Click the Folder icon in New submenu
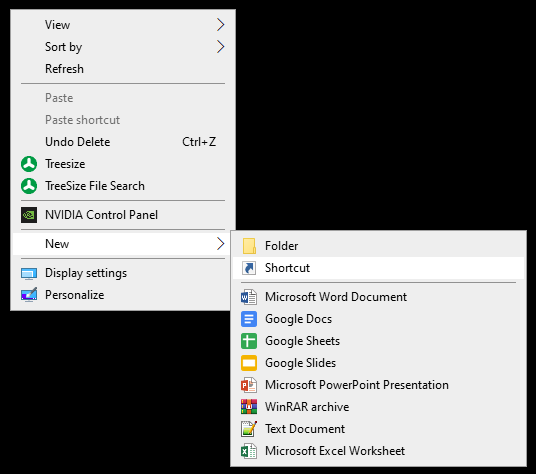 coord(249,246)
